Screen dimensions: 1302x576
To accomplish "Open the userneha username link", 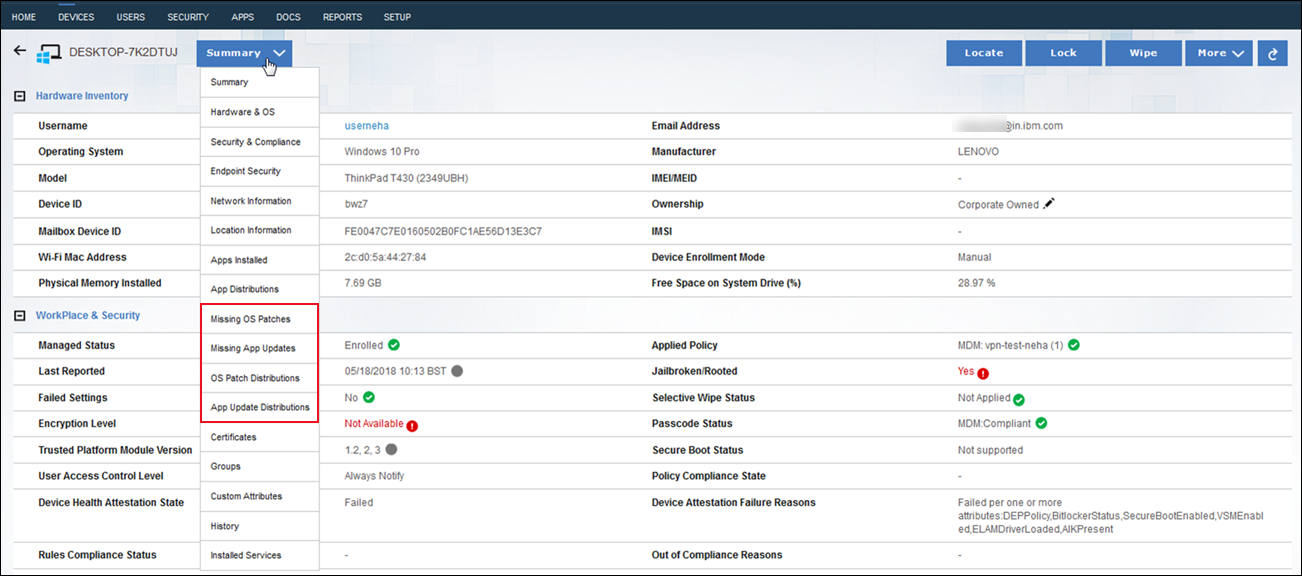I will pos(366,126).
